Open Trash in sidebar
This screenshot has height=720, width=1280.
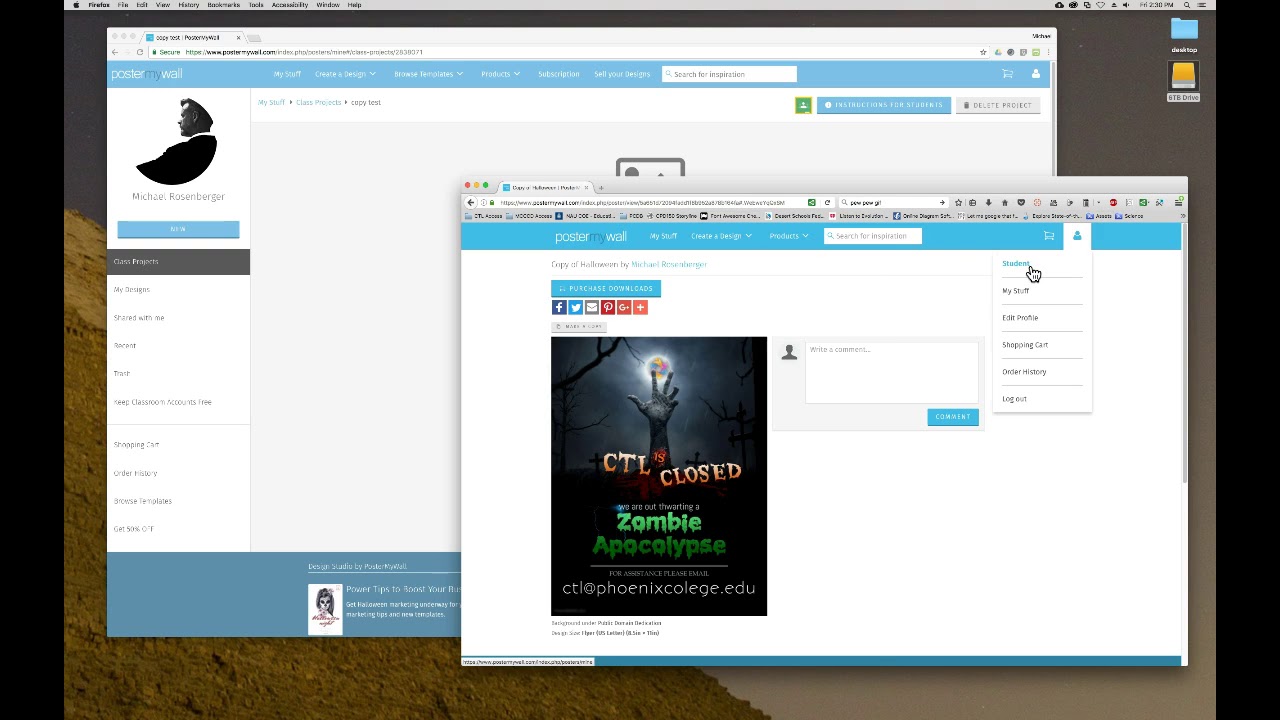[122, 374]
